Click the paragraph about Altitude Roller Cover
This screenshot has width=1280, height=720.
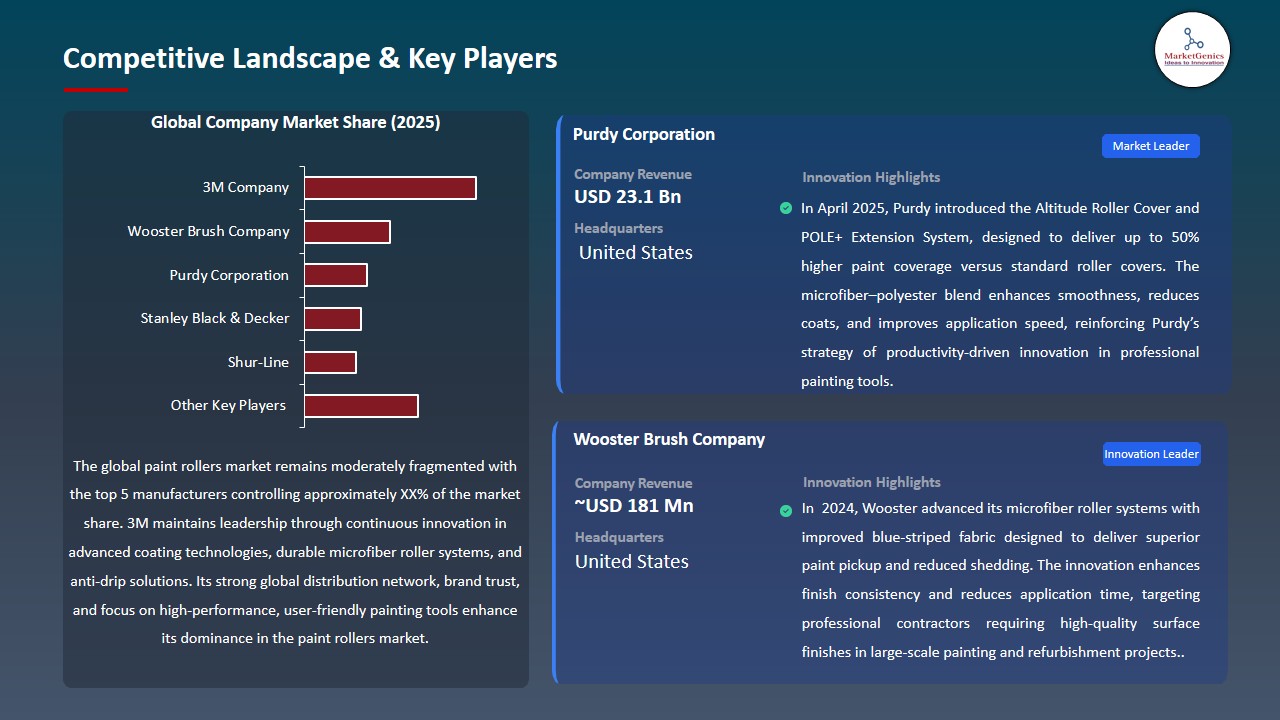tap(1000, 295)
